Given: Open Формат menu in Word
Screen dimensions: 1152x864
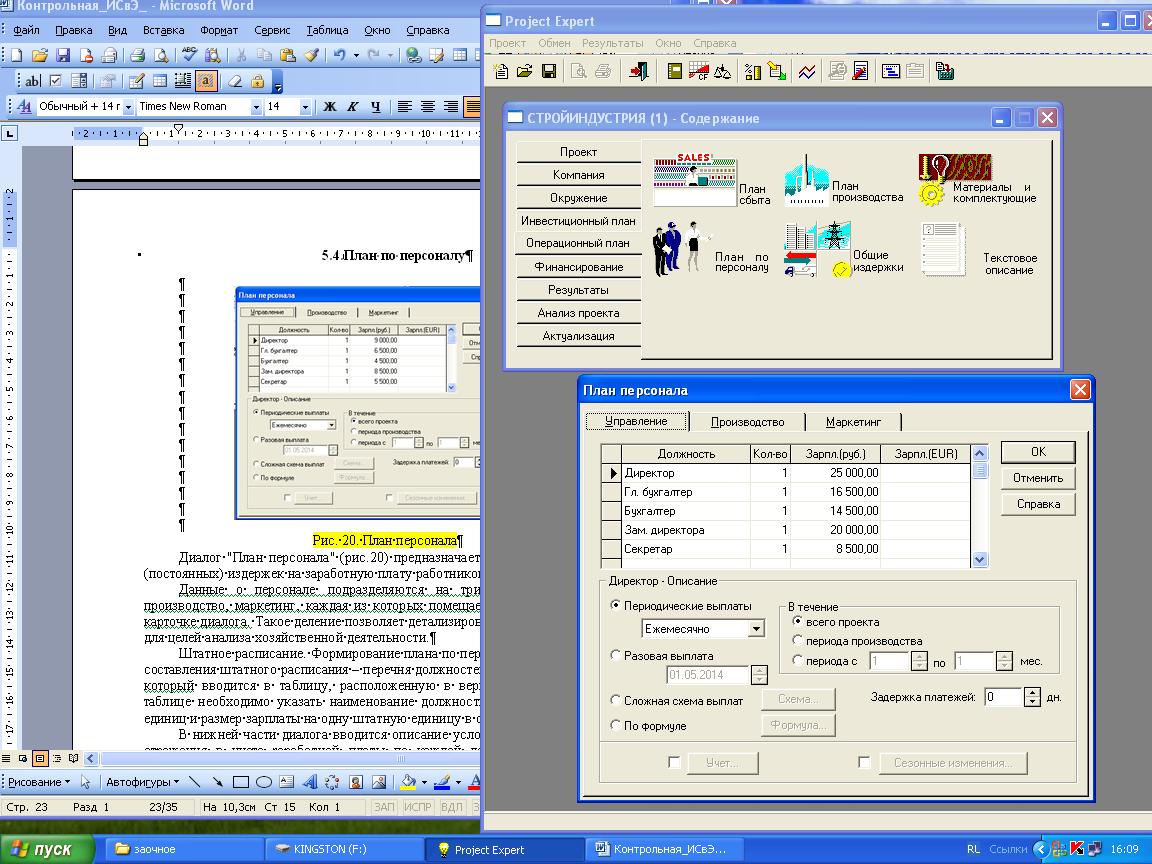Looking at the screenshot, I should click(x=219, y=30).
